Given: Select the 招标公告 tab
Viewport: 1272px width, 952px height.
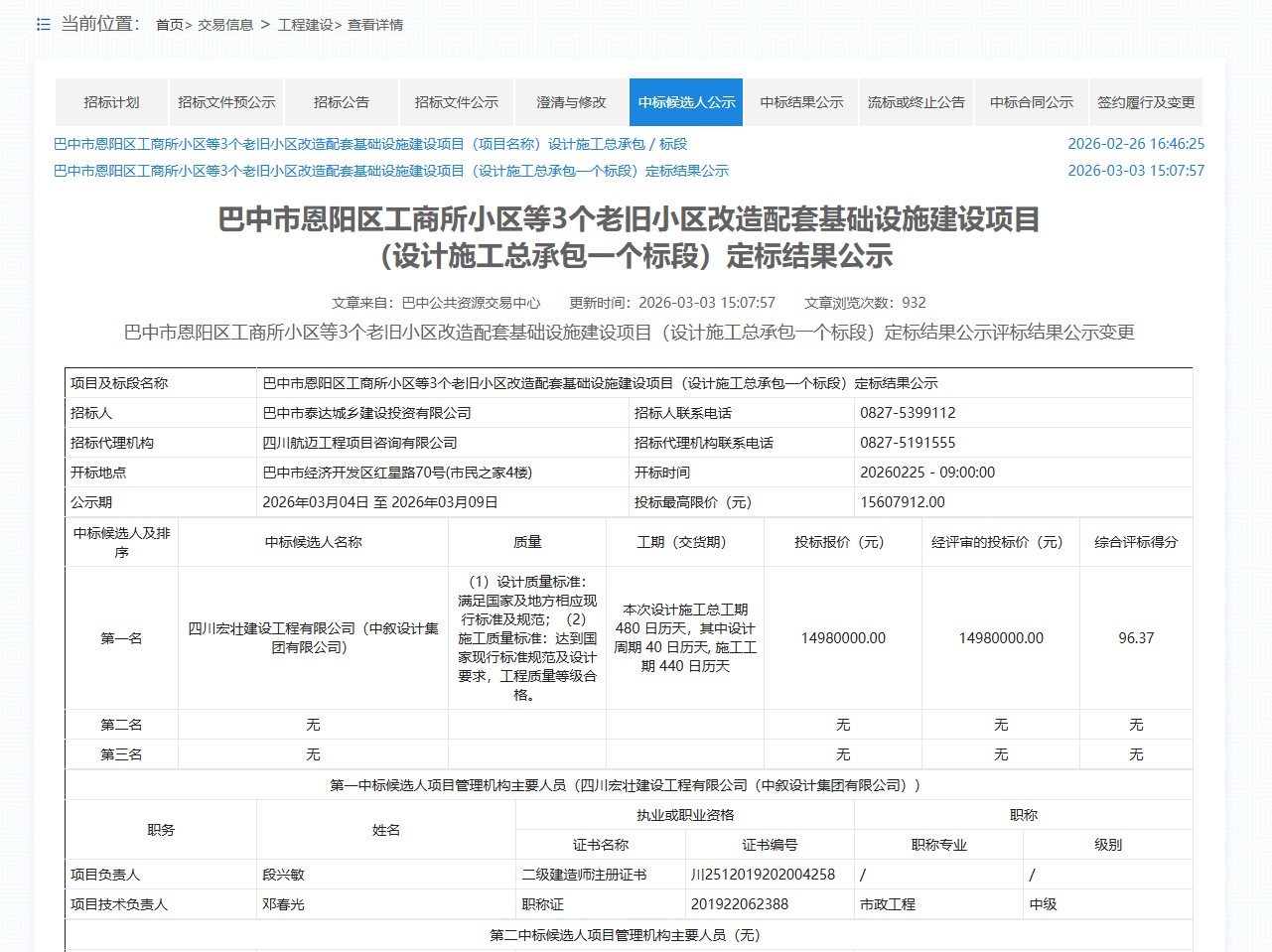Looking at the screenshot, I should pyautogui.click(x=342, y=102).
